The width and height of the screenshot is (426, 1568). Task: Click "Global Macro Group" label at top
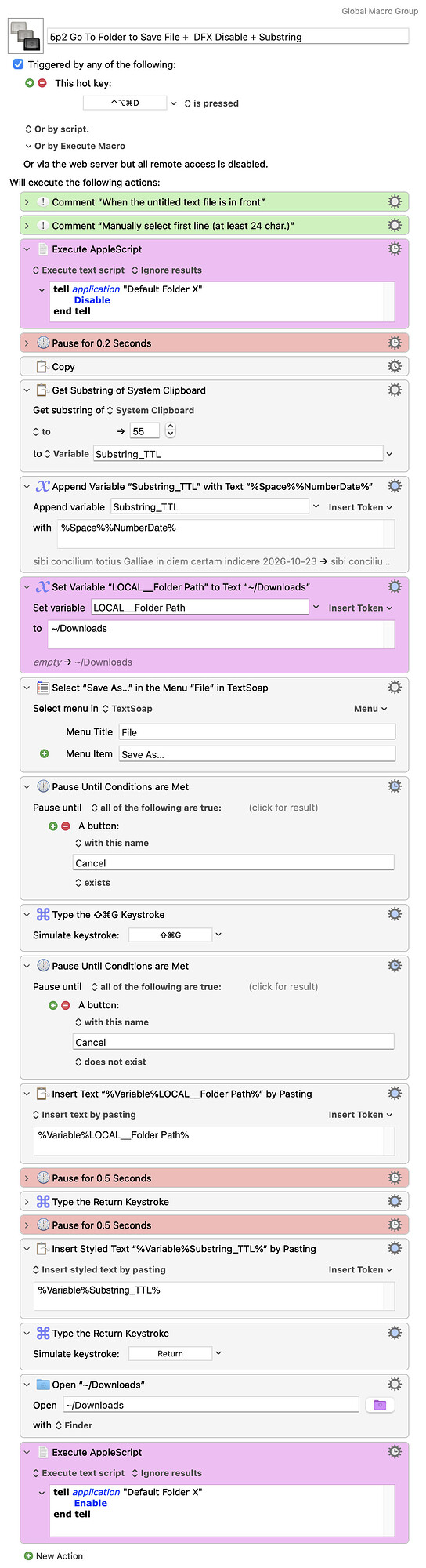tap(380, 11)
